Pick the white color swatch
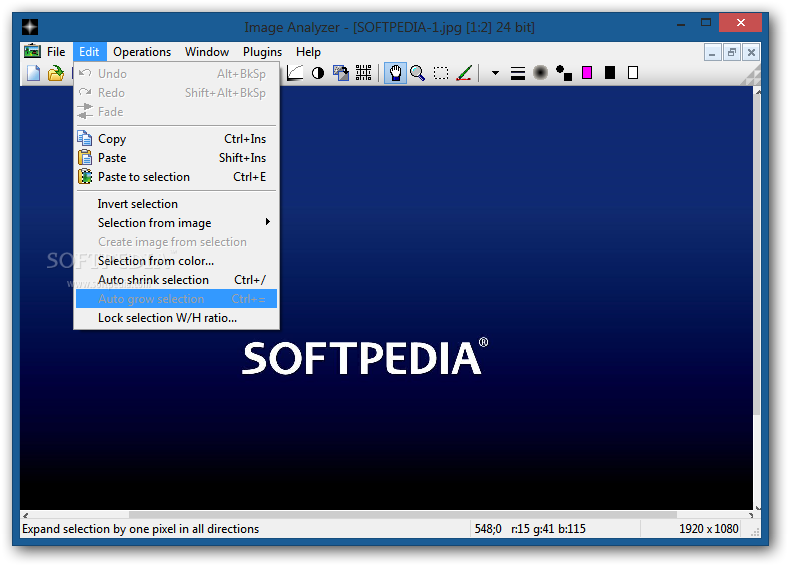Viewport: 789px width, 566px height. (633, 73)
